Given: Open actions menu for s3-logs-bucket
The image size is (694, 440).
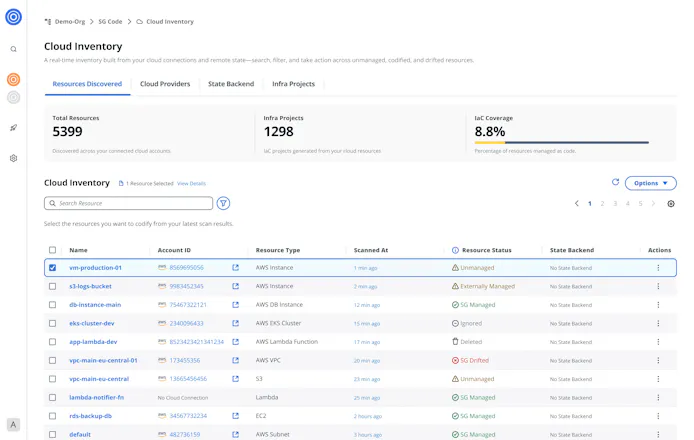Looking at the screenshot, I should click(x=658, y=286).
